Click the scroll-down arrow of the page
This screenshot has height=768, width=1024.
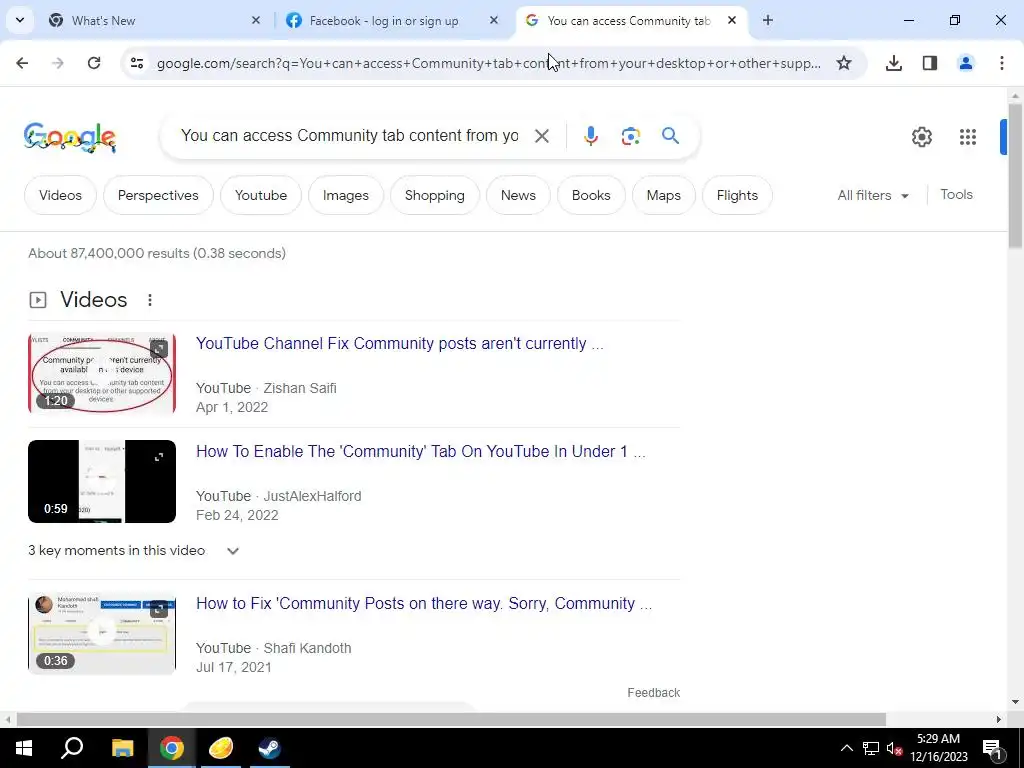pyautogui.click(x=1016, y=702)
